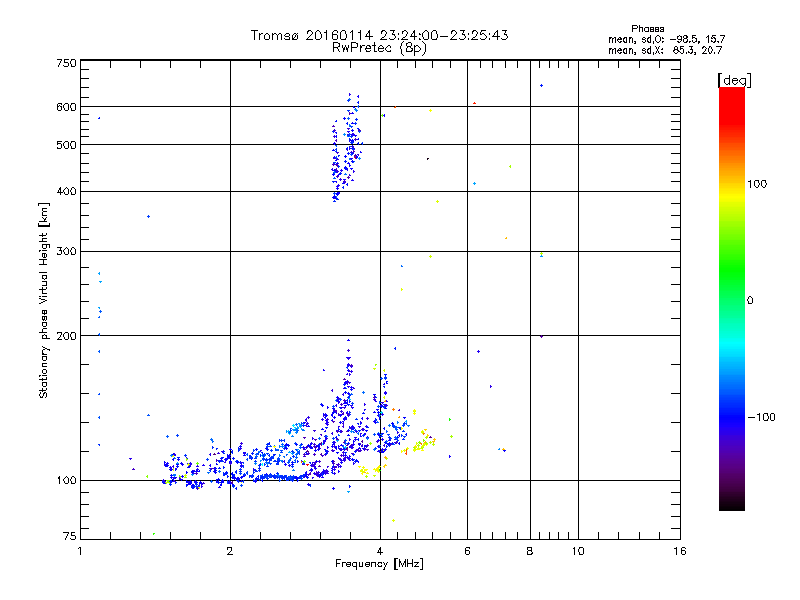Click the colorbar label '-100'
800x600 pixels.
coord(761,417)
